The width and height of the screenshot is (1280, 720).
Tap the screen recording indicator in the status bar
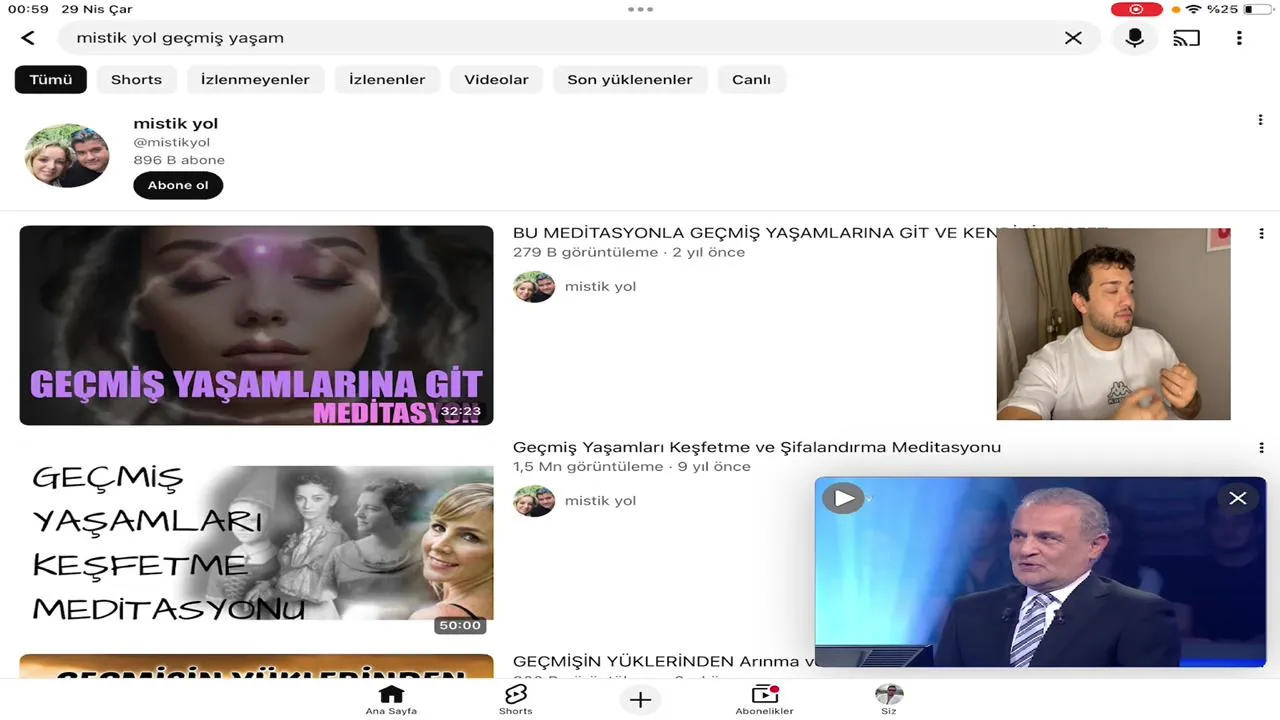tap(1137, 9)
